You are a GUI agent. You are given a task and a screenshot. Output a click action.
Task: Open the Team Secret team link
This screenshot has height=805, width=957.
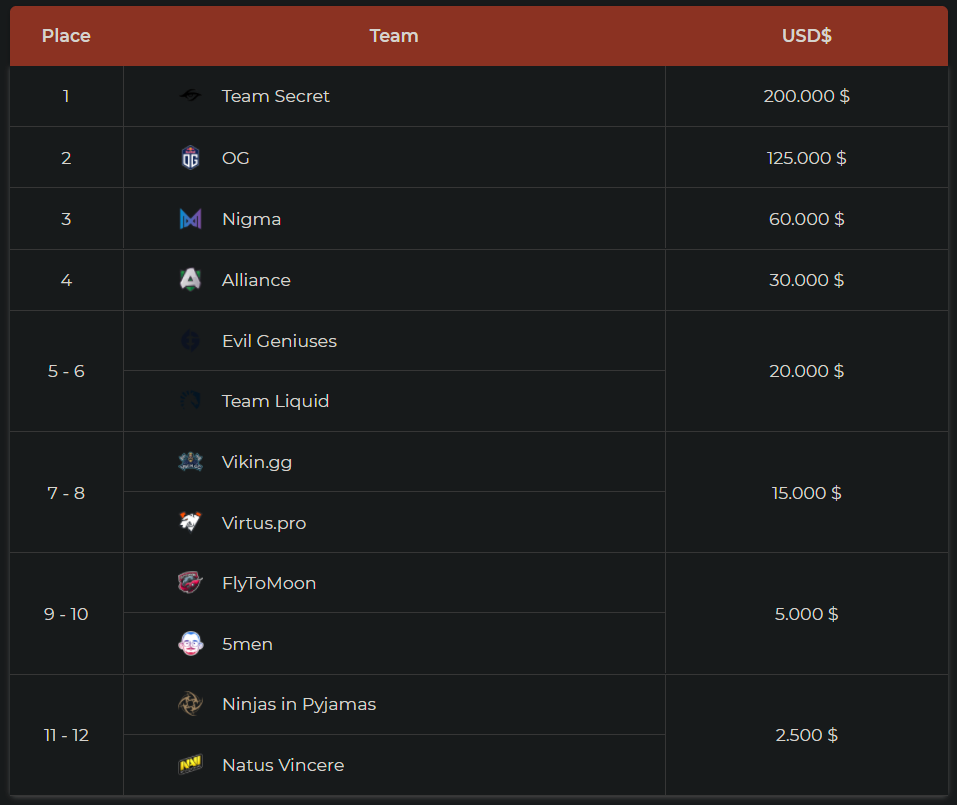pos(275,96)
